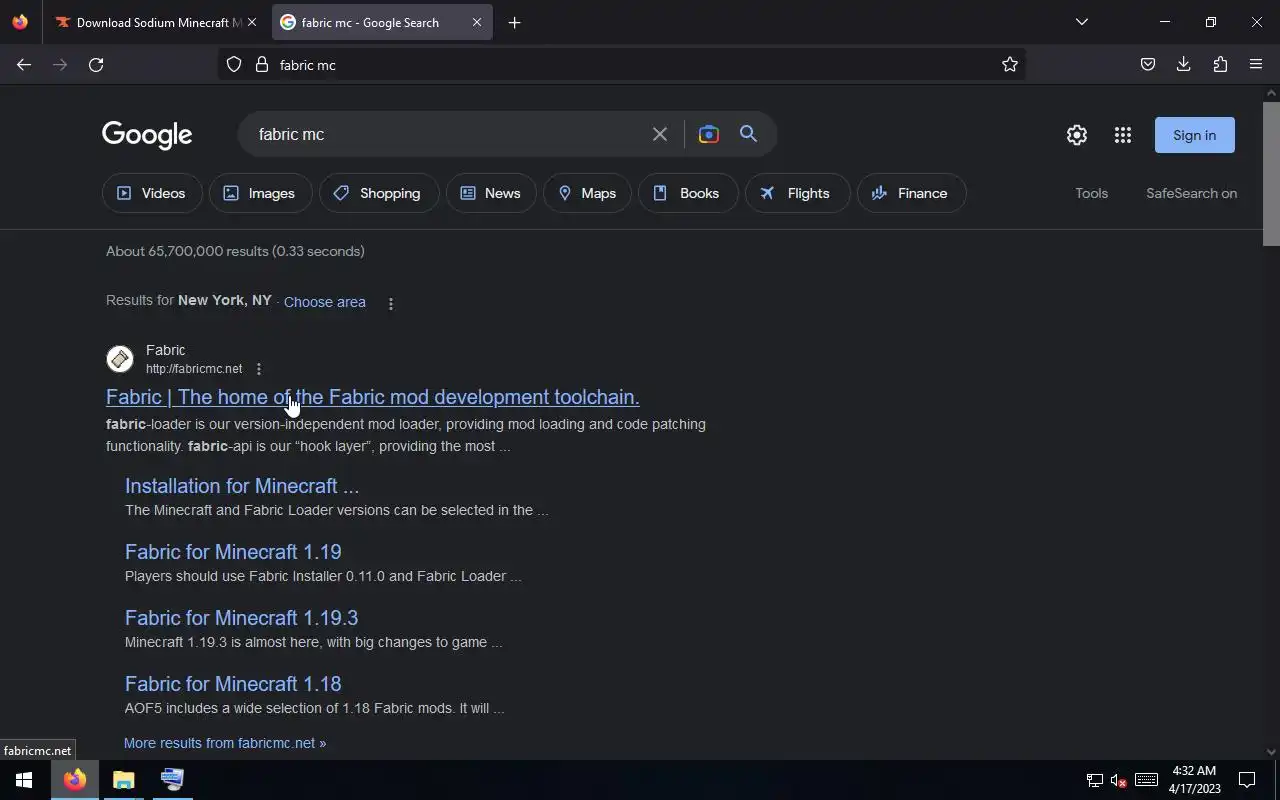Reload the current page
The width and height of the screenshot is (1280, 800).
coord(96,65)
